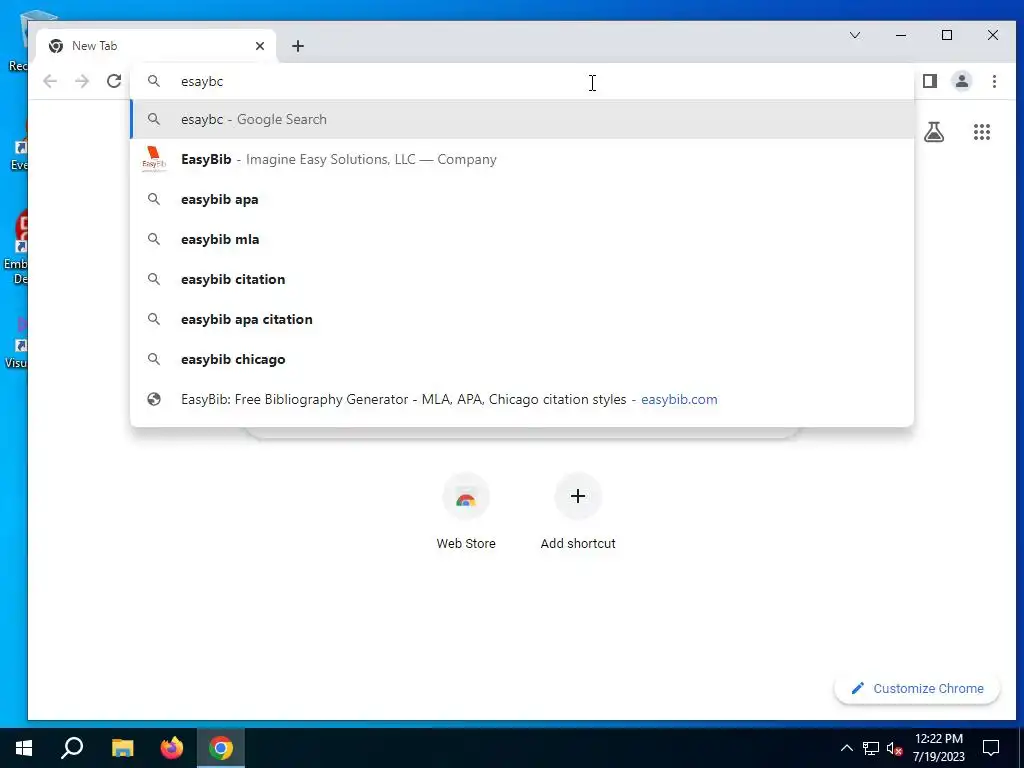Open the Google apps grid icon

click(982, 133)
